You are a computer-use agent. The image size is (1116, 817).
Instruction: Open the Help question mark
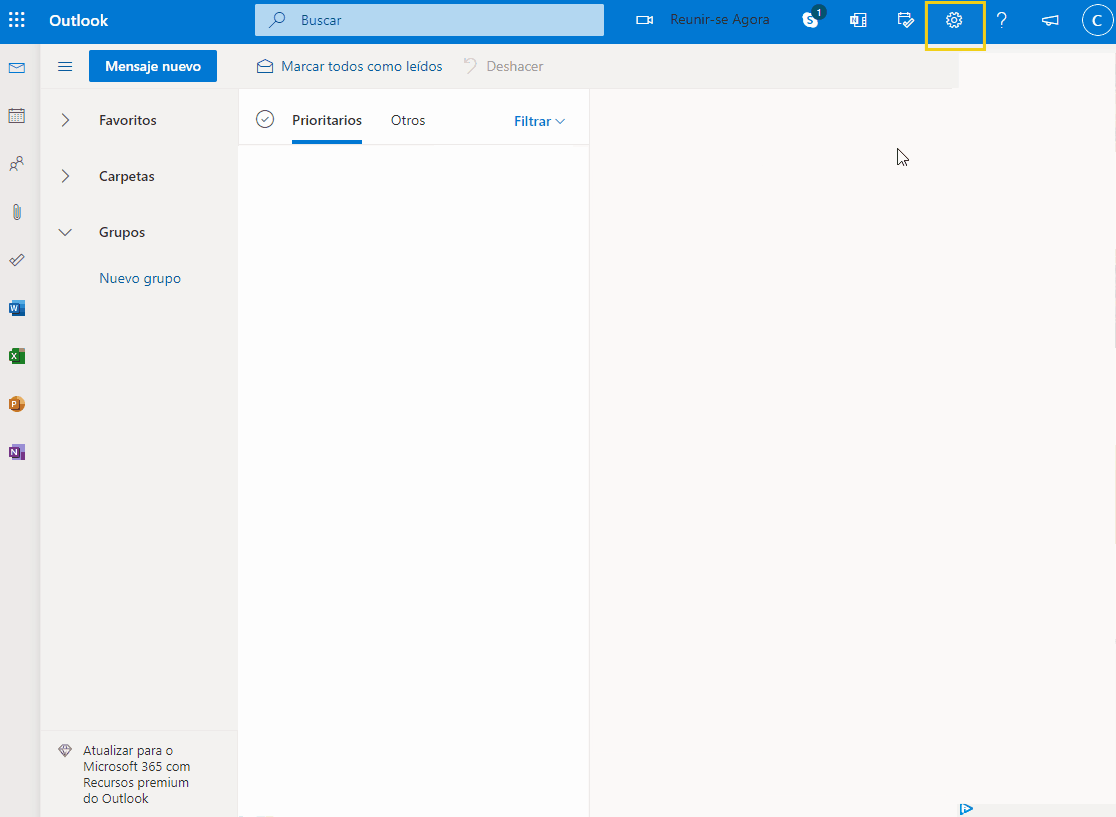click(1001, 20)
